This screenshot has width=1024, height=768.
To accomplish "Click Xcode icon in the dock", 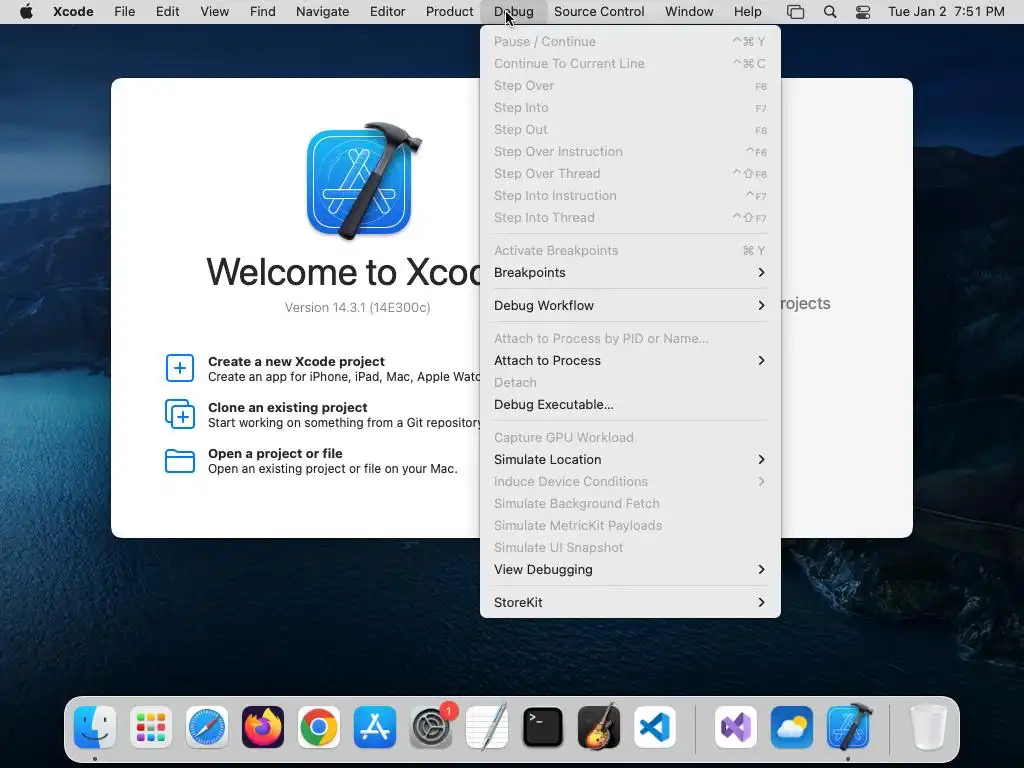I will pyautogui.click(x=848, y=727).
